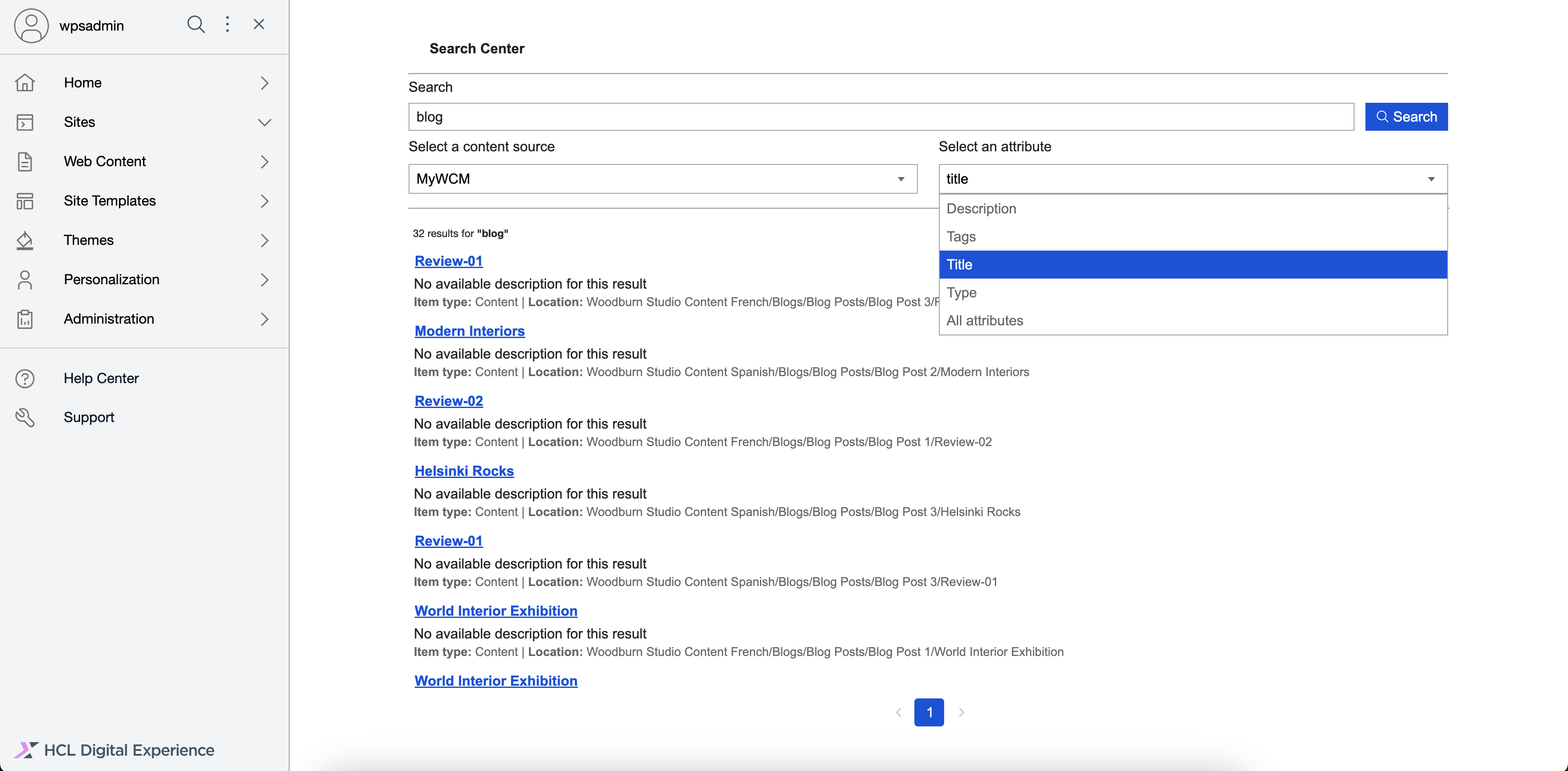1568x771 pixels.
Task: Open the vertical three-dot options menu
Action: 227,24
